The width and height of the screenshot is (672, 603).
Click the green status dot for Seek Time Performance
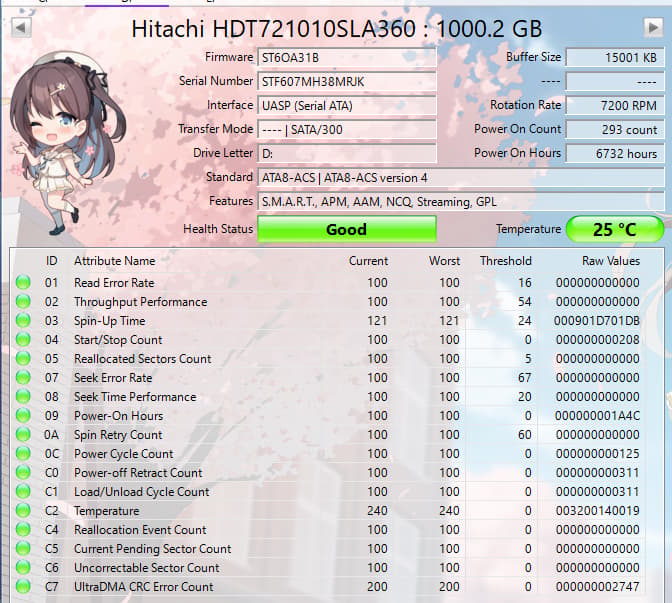point(23,396)
